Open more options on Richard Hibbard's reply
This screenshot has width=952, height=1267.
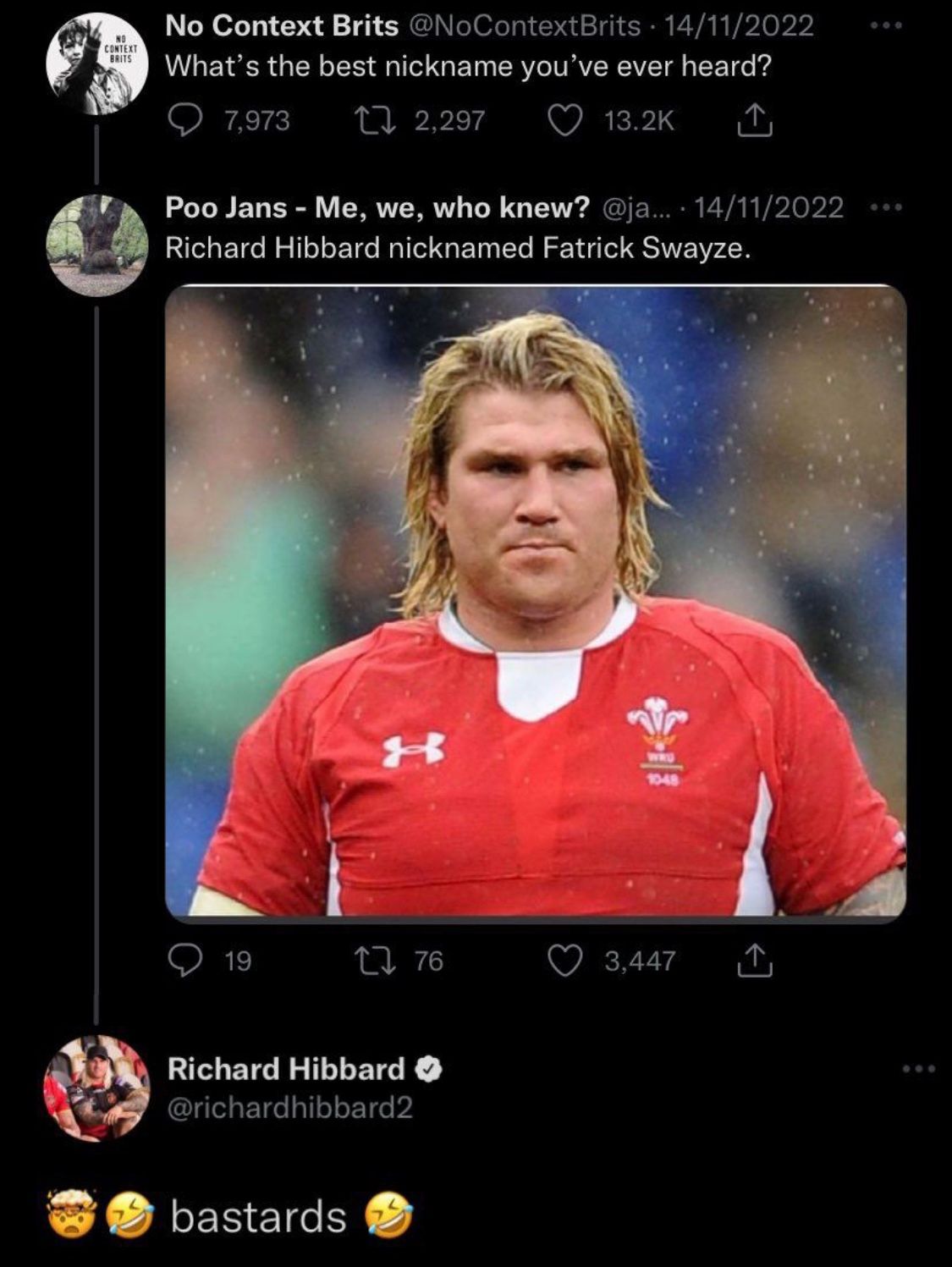point(919,1070)
